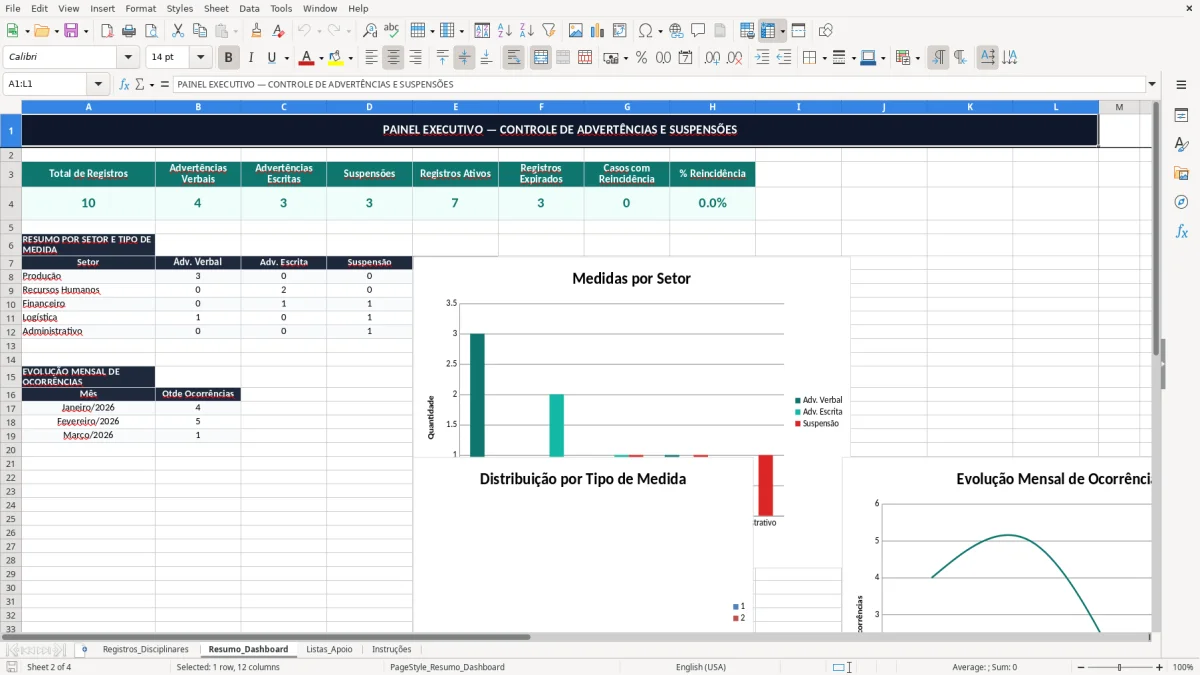Screen dimensions: 1200x675
Task: Open the sidebar Functions deck
Action: click(x=1181, y=231)
